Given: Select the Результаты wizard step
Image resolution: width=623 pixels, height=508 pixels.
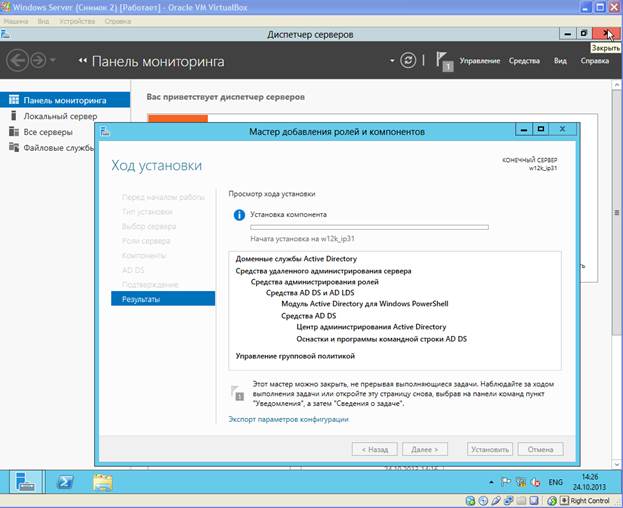Looking at the screenshot, I should click(x=163, y=299).
